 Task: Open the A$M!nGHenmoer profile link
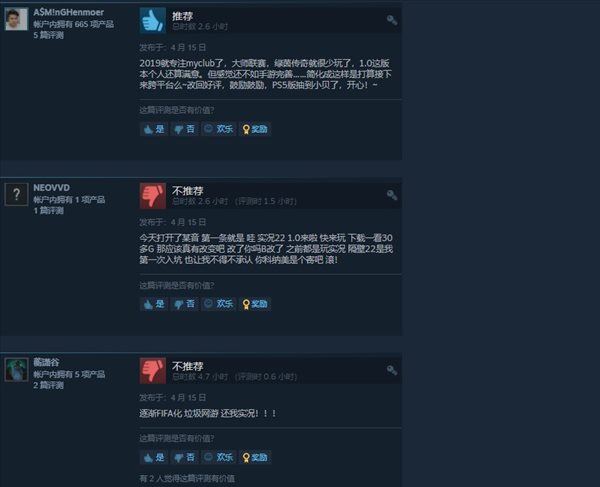68,12
